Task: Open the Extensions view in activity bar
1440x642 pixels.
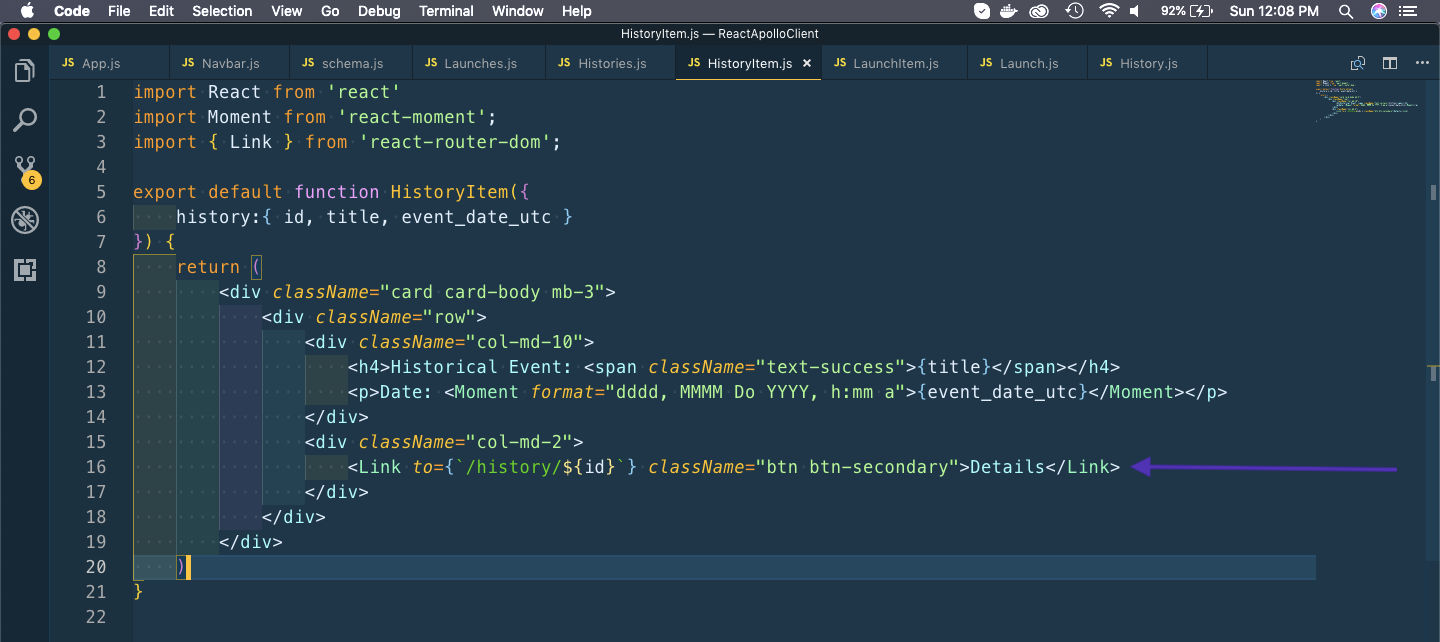Action: point(25,269)
